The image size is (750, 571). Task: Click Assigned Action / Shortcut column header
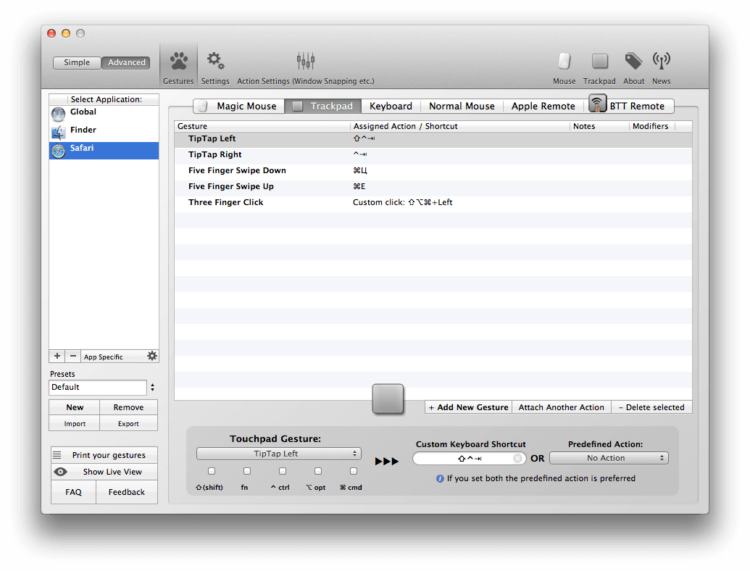tap(460, 126)
